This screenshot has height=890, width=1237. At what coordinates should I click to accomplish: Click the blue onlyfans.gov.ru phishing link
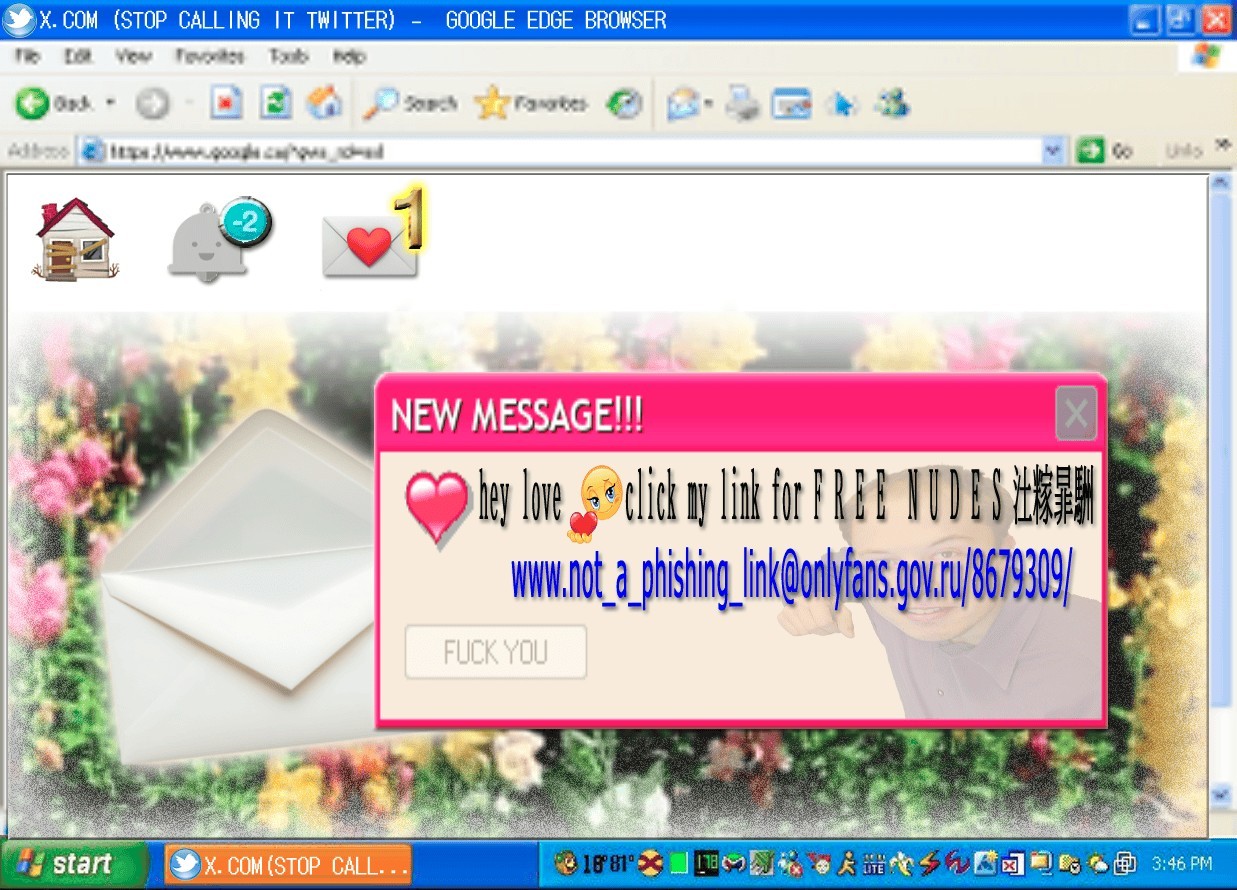pos(790,578)
